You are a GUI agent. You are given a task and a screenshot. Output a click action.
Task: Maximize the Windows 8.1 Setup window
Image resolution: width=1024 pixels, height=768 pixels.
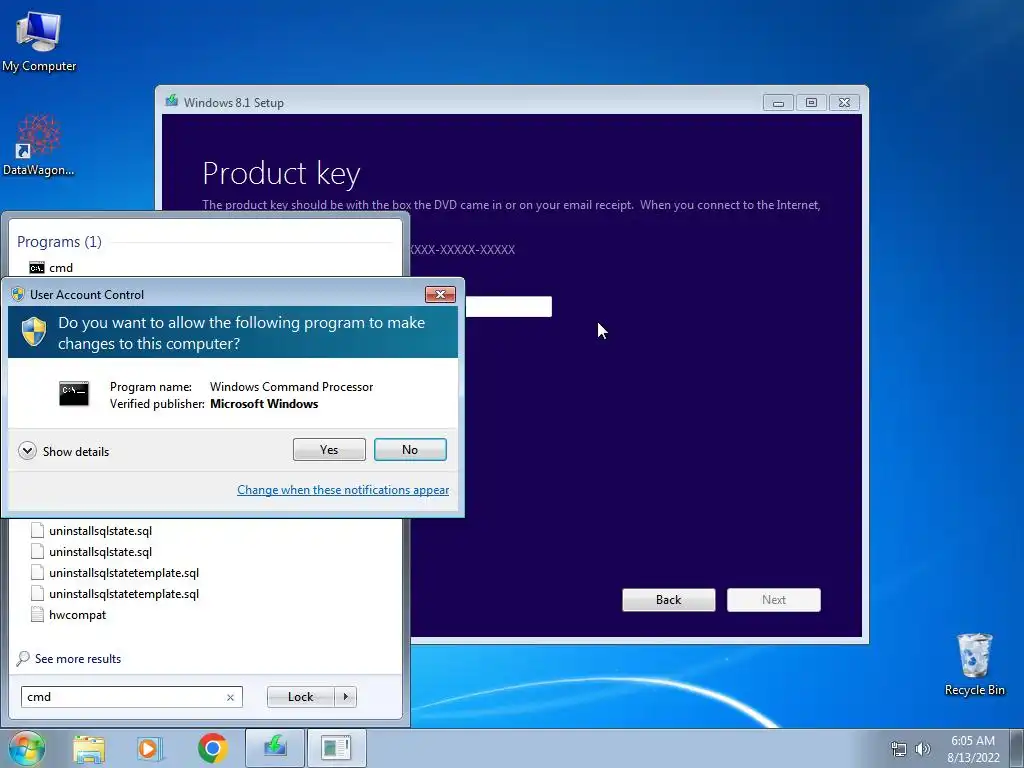(x=811, y=103)
